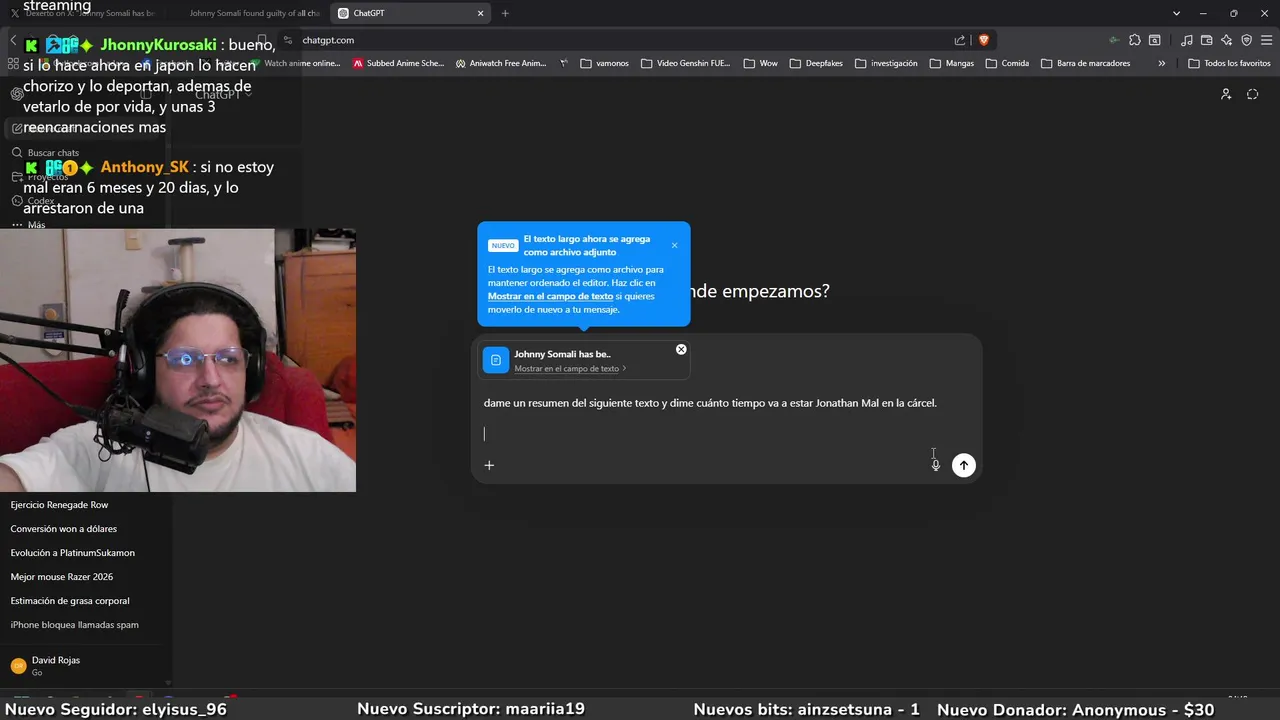Dismiss the blue 'texto largo' tooltip

click(674, 245)
